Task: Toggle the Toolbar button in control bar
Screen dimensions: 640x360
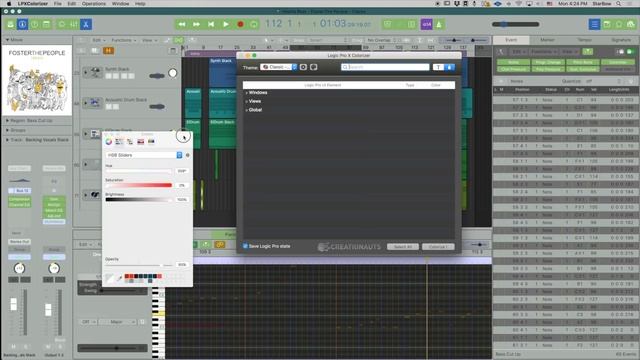Action: point(47,24)
